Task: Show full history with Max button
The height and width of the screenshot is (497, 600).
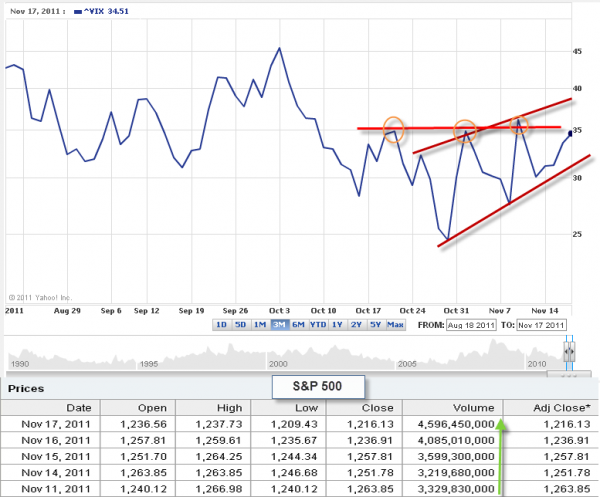Action: tap(395, 325)
